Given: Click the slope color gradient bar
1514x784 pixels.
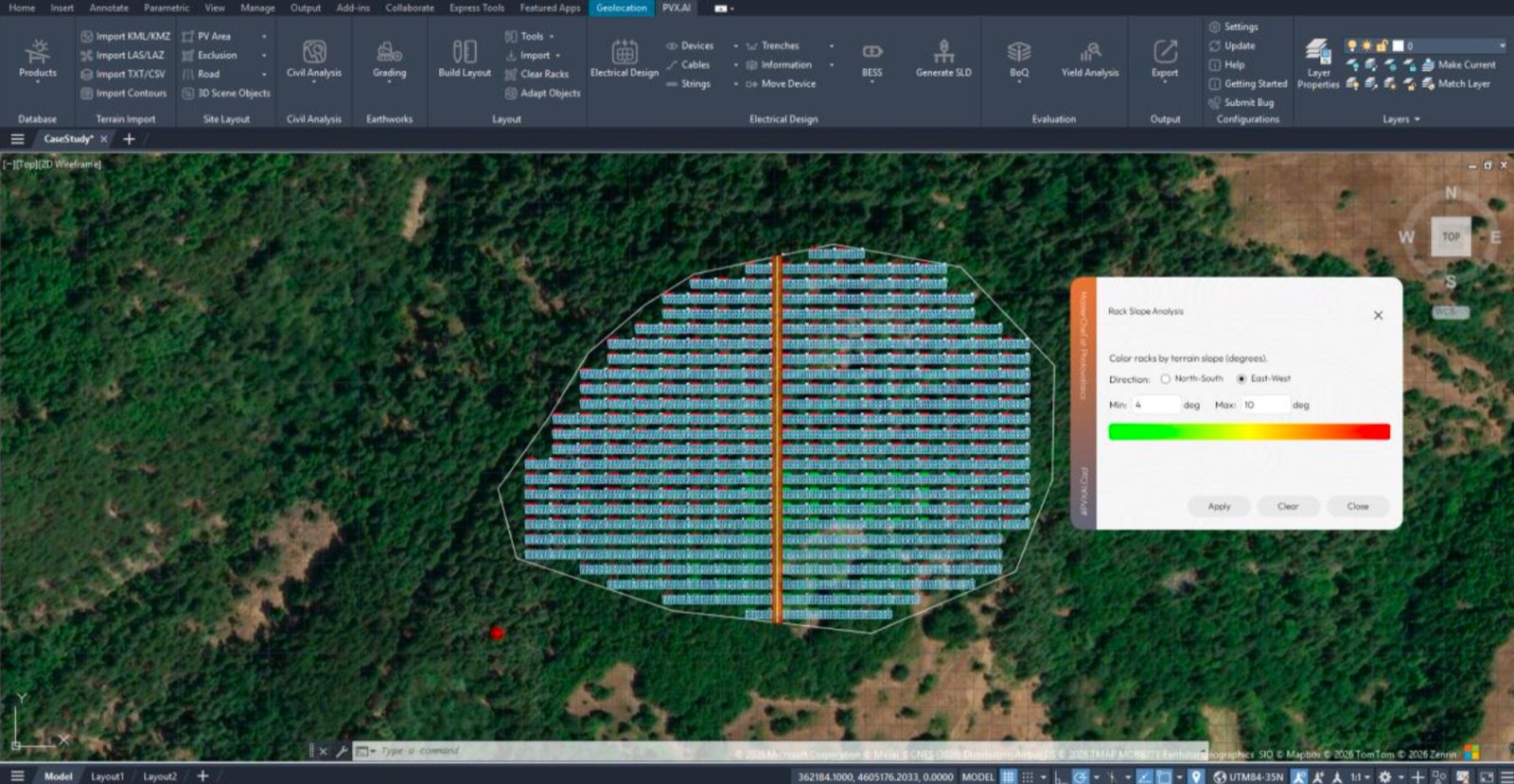Looking at the screenshot, I should [x=1249, y=432].
